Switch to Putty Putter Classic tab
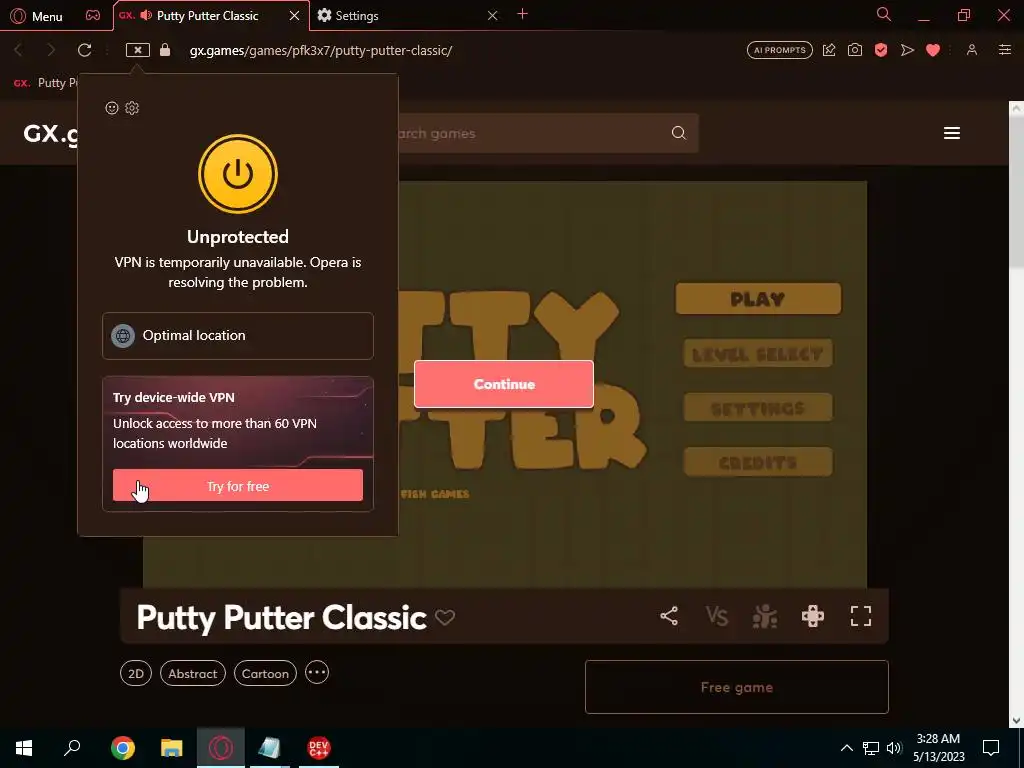 pyautogui.click(x=208, y=16)
